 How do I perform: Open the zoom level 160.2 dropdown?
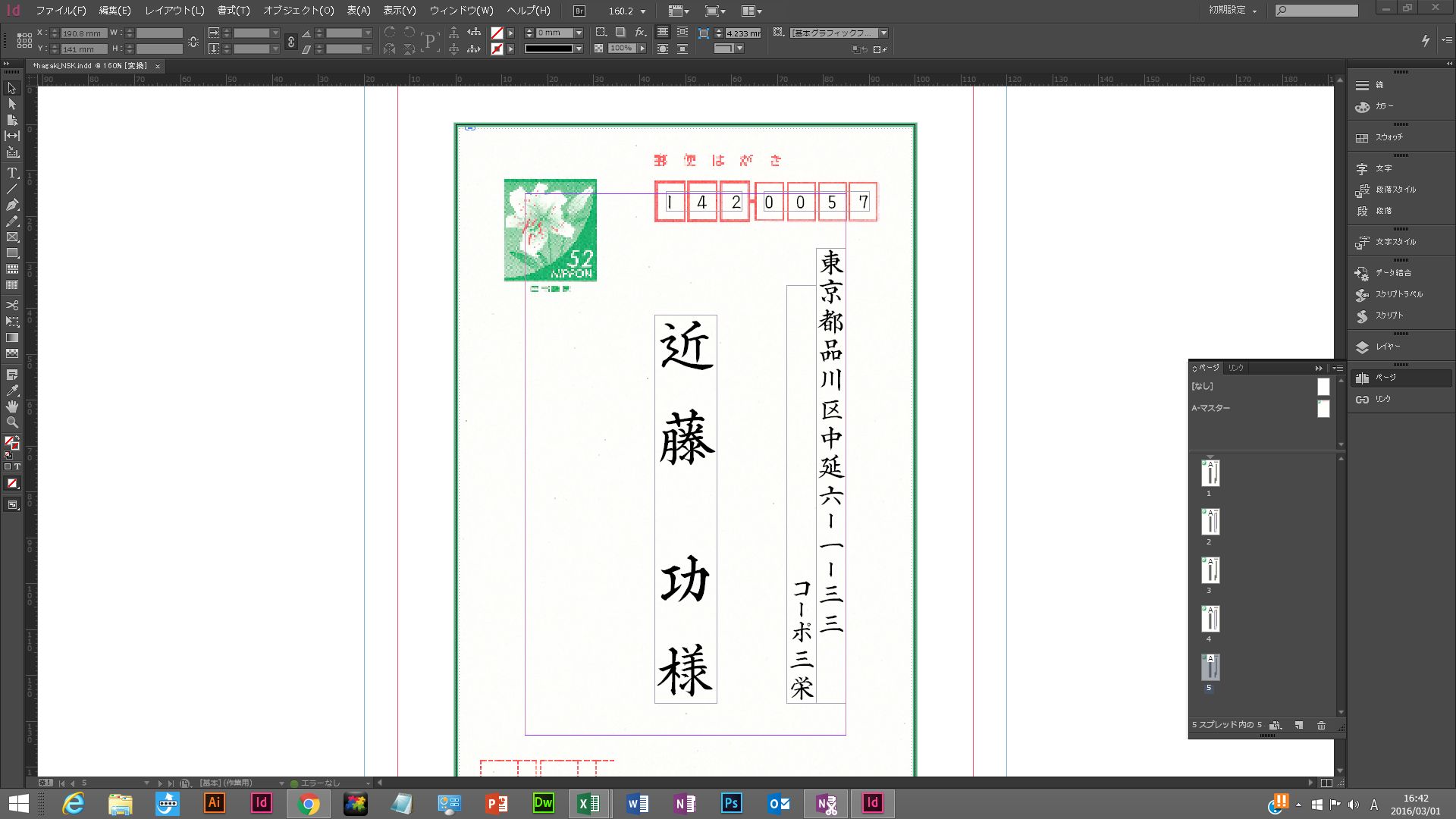click(x=644, y=11)
